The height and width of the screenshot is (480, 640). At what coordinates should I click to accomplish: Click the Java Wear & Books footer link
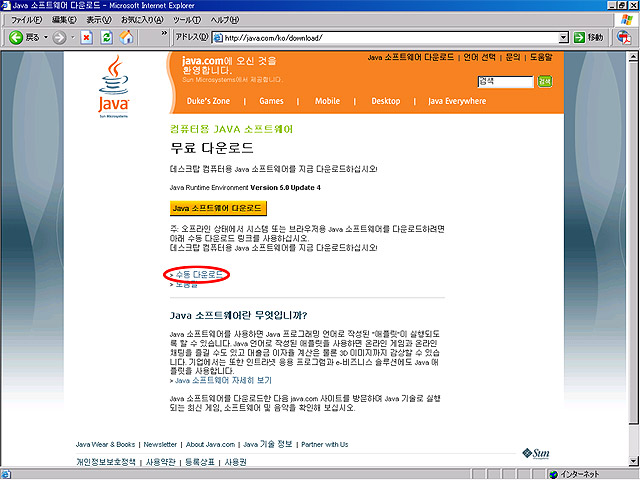pyautogui.click(x=105, y=444)
